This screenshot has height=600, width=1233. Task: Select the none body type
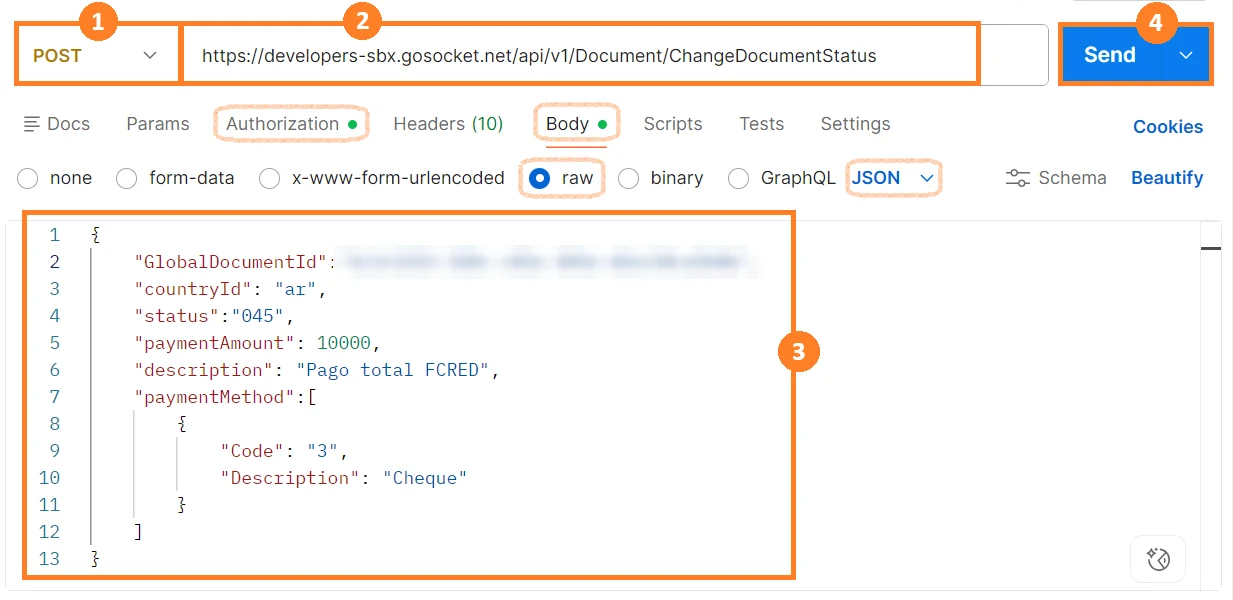(x=28, y=179)
